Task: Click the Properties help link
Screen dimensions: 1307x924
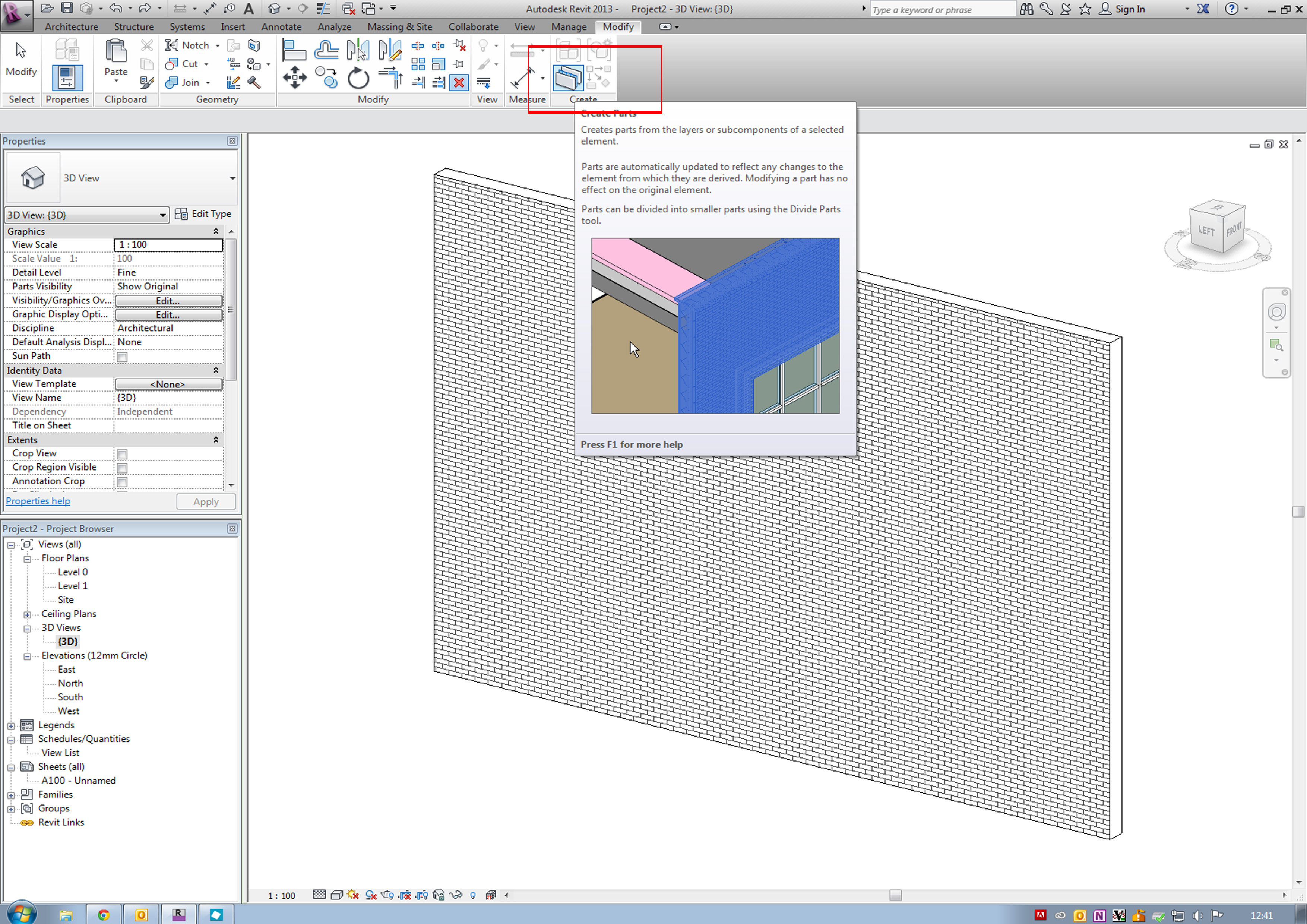Action: 38,501
